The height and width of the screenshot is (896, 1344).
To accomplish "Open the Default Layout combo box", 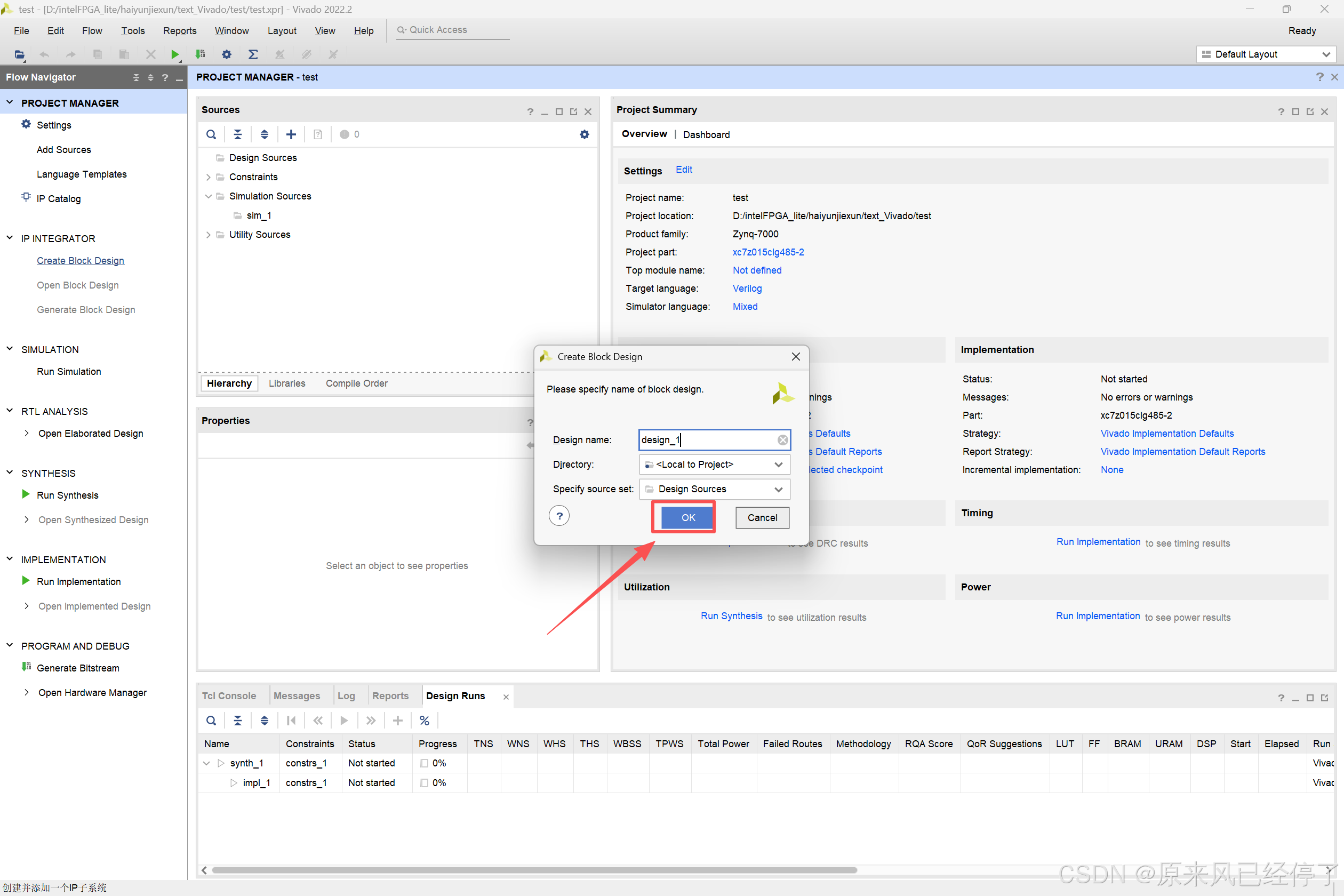I will pyautogui.click(x=1266, y=54).
